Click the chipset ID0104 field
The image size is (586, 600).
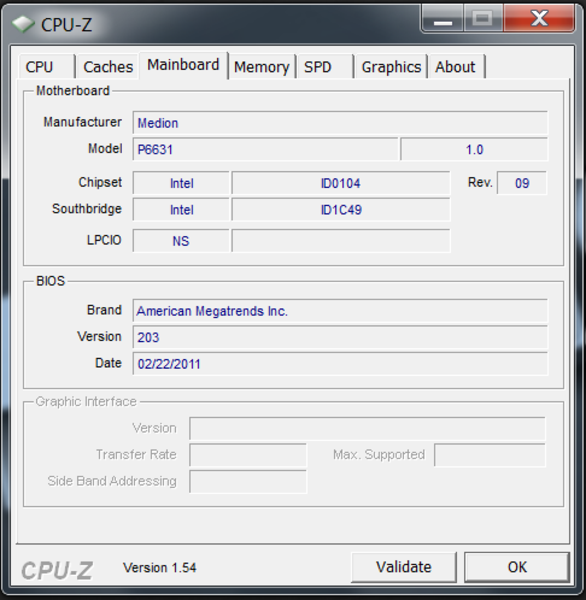point(341,183)
